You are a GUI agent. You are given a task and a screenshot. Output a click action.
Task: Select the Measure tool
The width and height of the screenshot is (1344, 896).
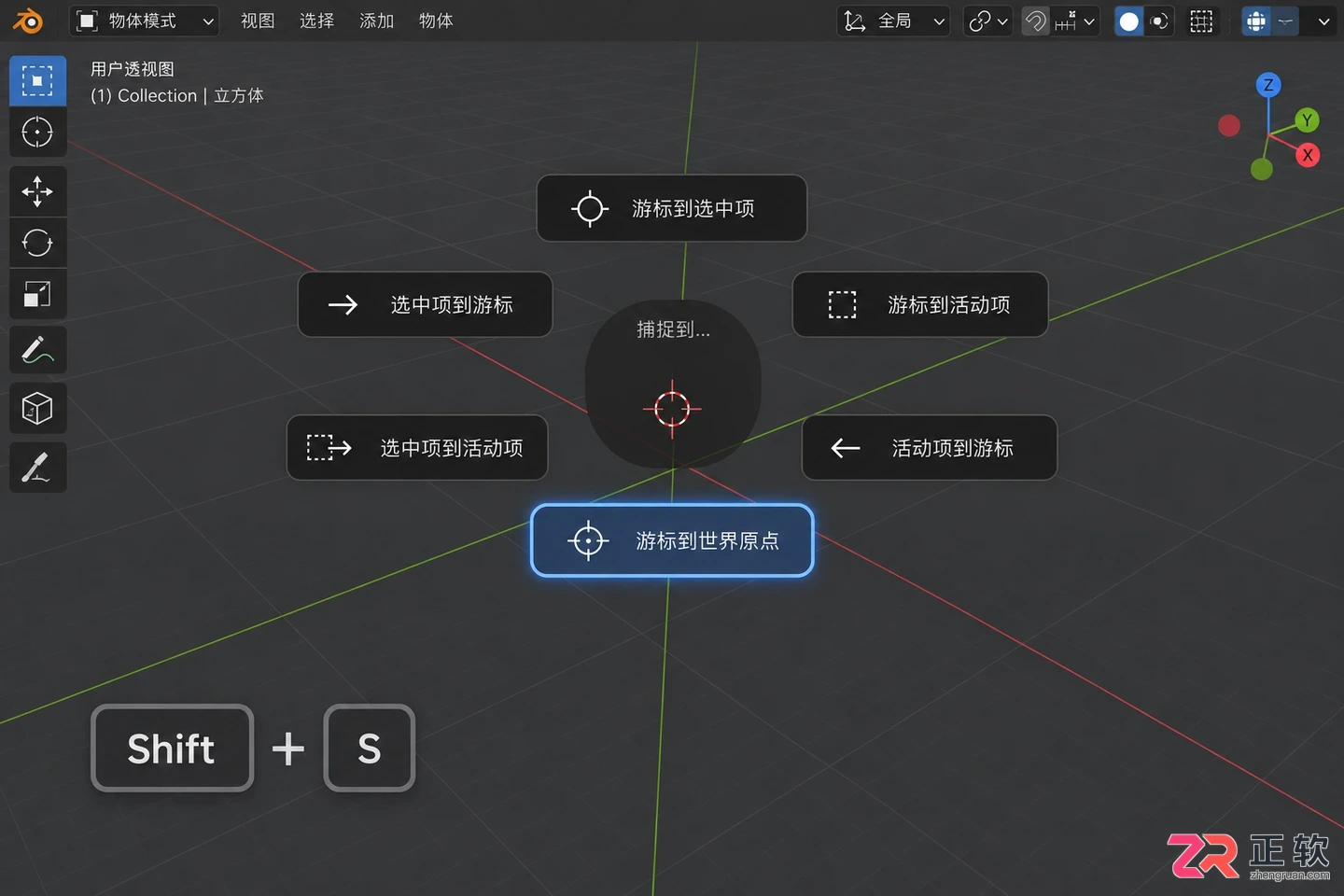click(x=37, y=467)
